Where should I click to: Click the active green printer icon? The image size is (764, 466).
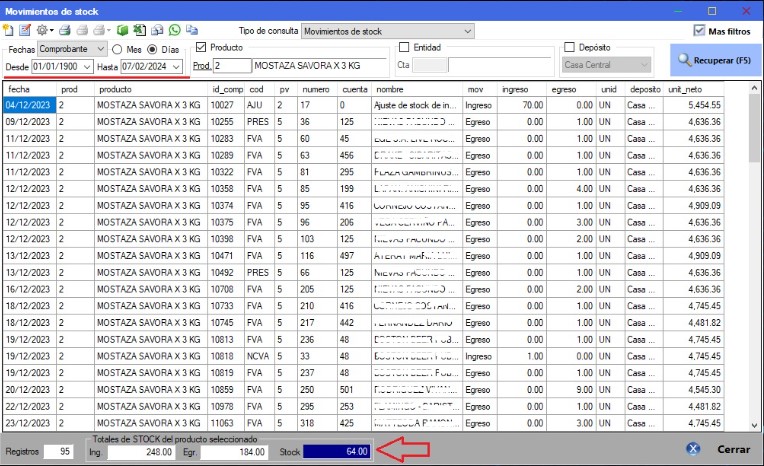coord(64,30)
